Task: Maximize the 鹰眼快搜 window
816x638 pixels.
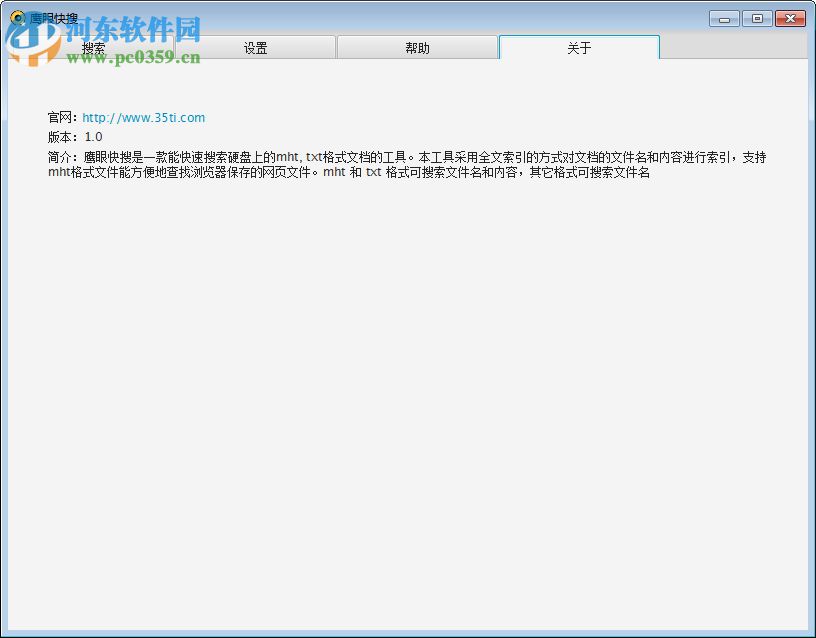Action: click(x=757, y=17)
